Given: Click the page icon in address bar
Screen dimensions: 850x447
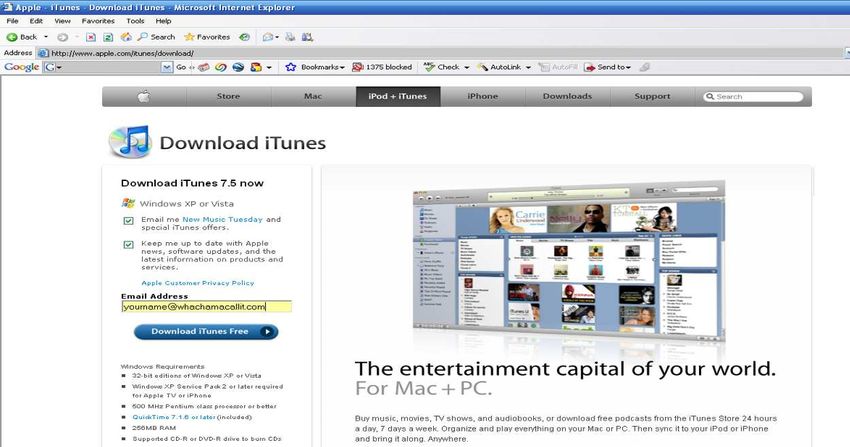Looking at the screenshot, I should coord(43,53).
